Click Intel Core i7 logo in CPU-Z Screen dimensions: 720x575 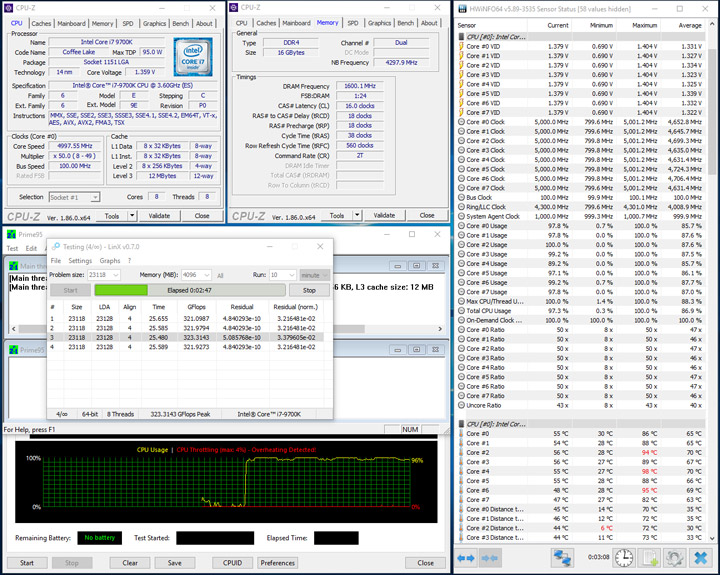pos(192,56)
